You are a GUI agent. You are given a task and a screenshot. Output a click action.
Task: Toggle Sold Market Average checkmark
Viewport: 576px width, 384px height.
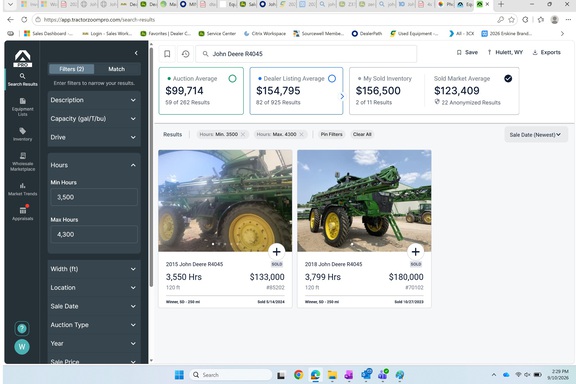pyautogui.click(x=508, y=78)
